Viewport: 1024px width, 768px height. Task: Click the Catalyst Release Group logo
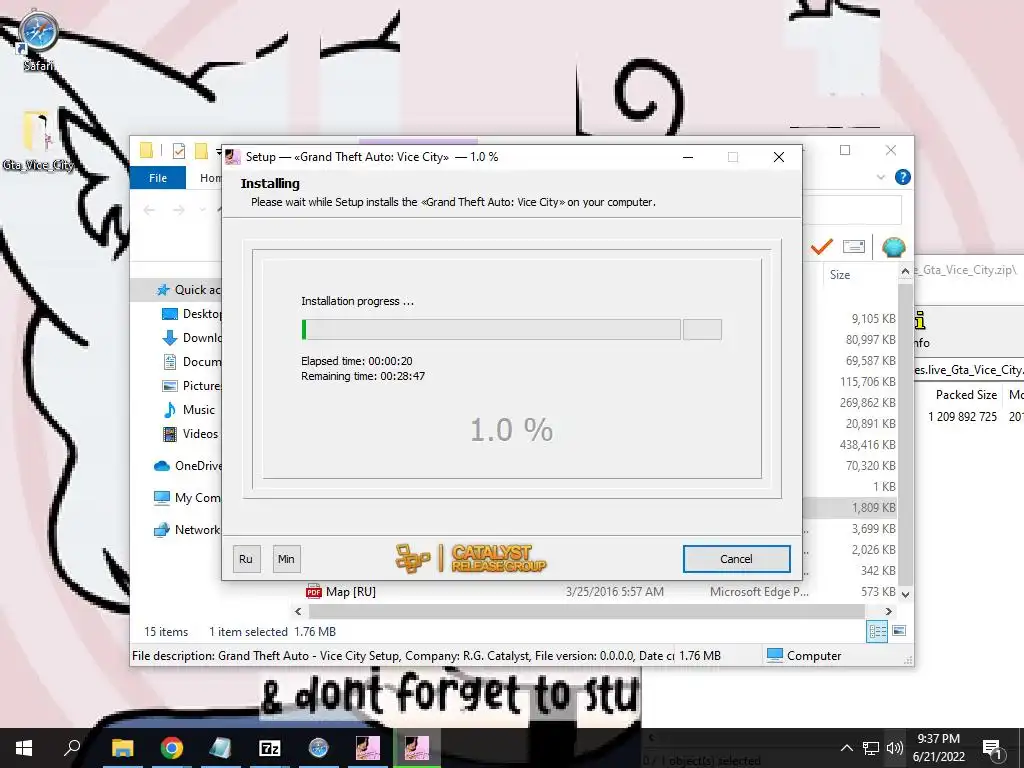[x=470, y=558]
